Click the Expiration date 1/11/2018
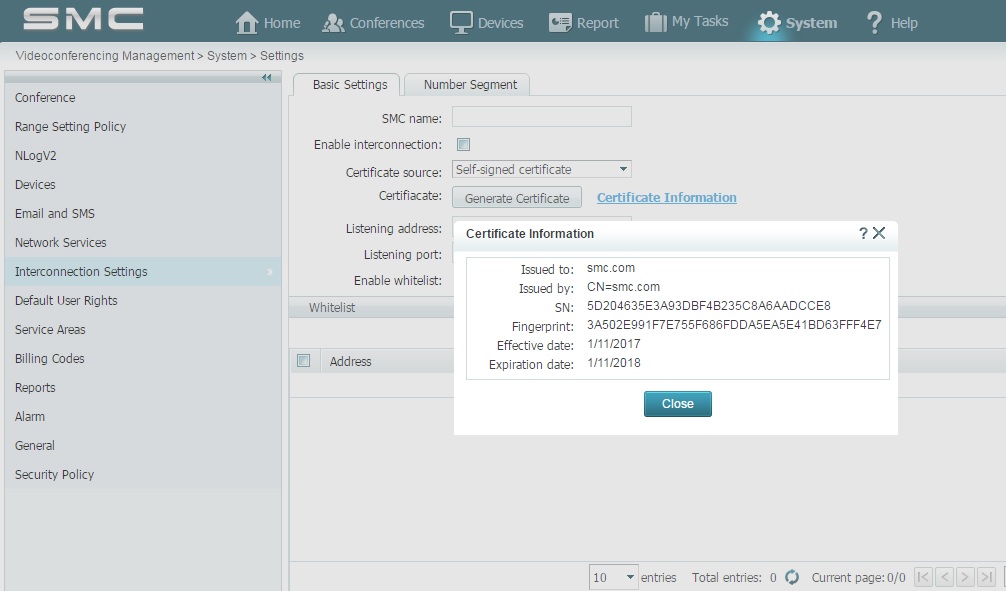The height and width of the screenshot is (591, 1006). (613, 363)
